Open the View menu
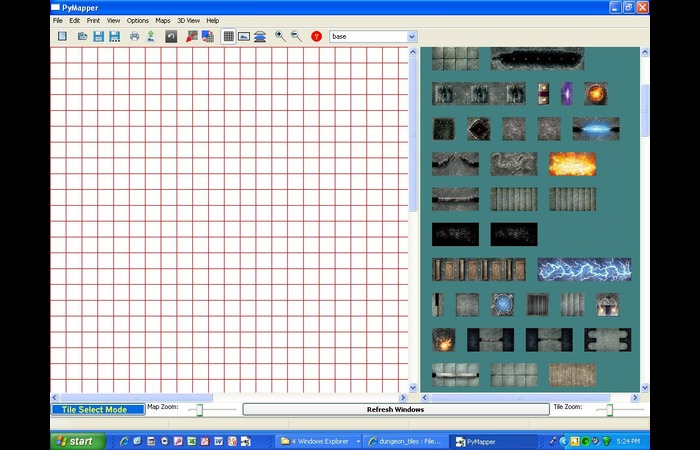Viewport: 700px width, 450px height. click(x=113, y=21)
